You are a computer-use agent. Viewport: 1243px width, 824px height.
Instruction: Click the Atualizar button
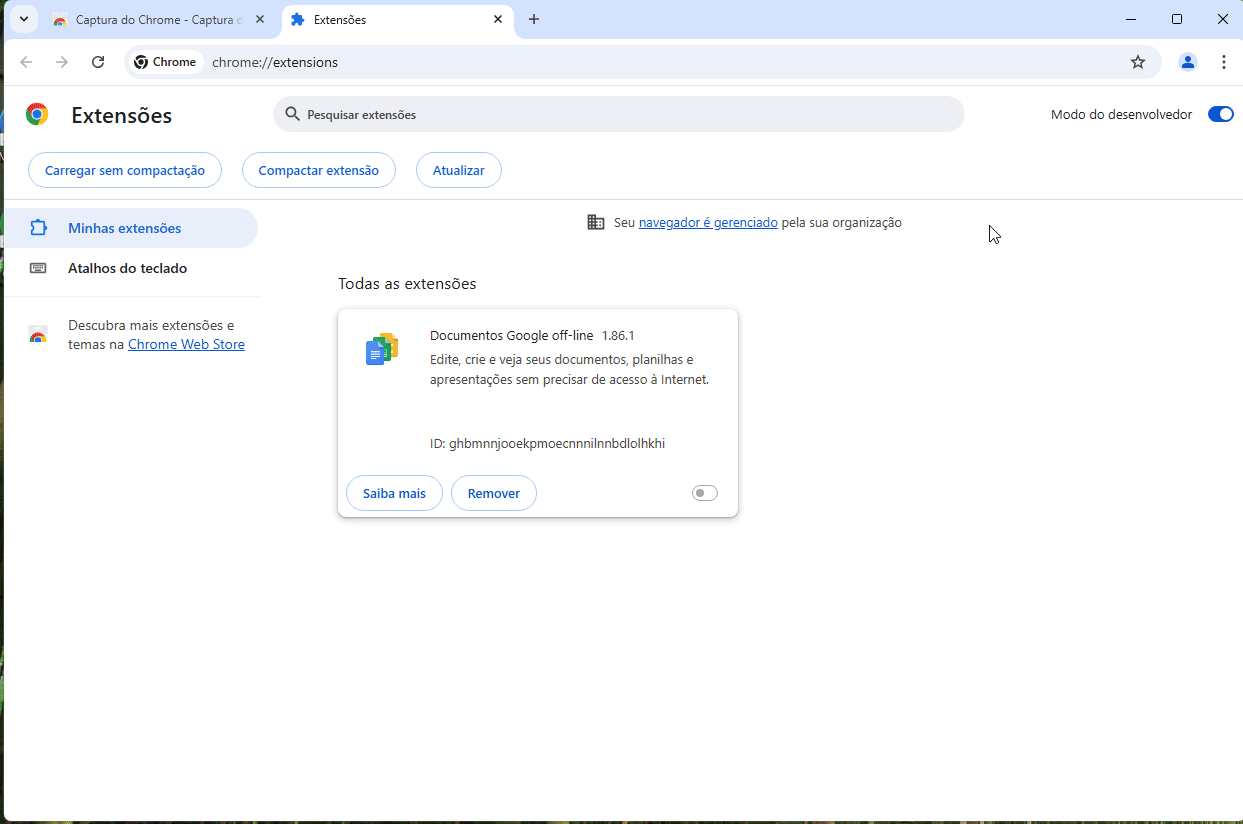459,170
